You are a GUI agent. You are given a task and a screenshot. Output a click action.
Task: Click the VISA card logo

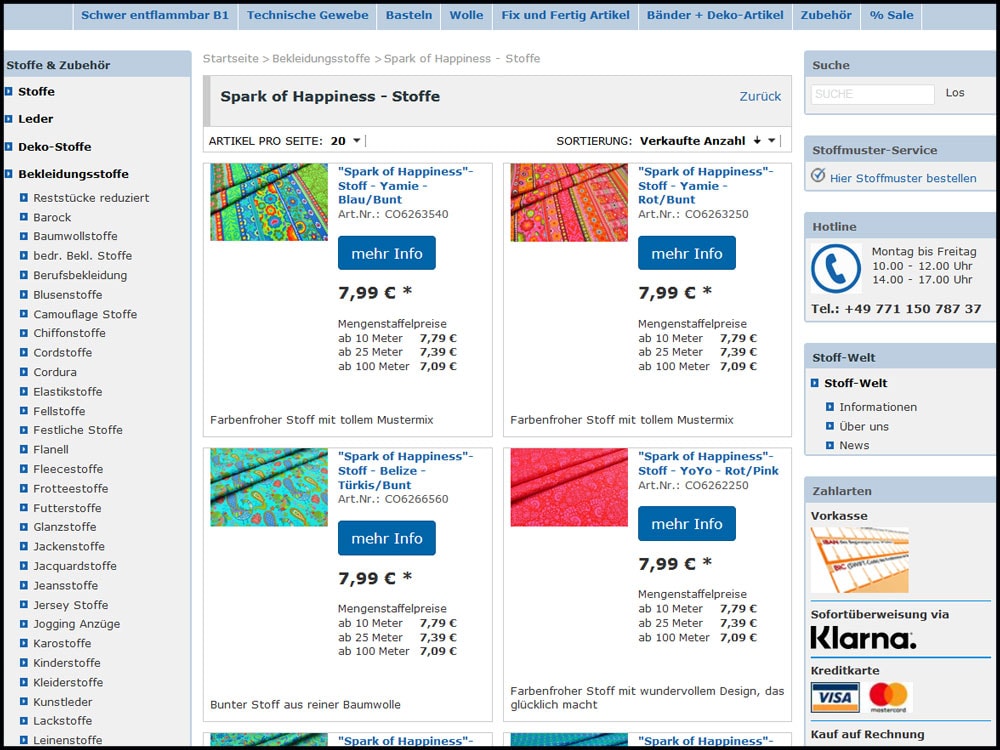click(834, 697)
